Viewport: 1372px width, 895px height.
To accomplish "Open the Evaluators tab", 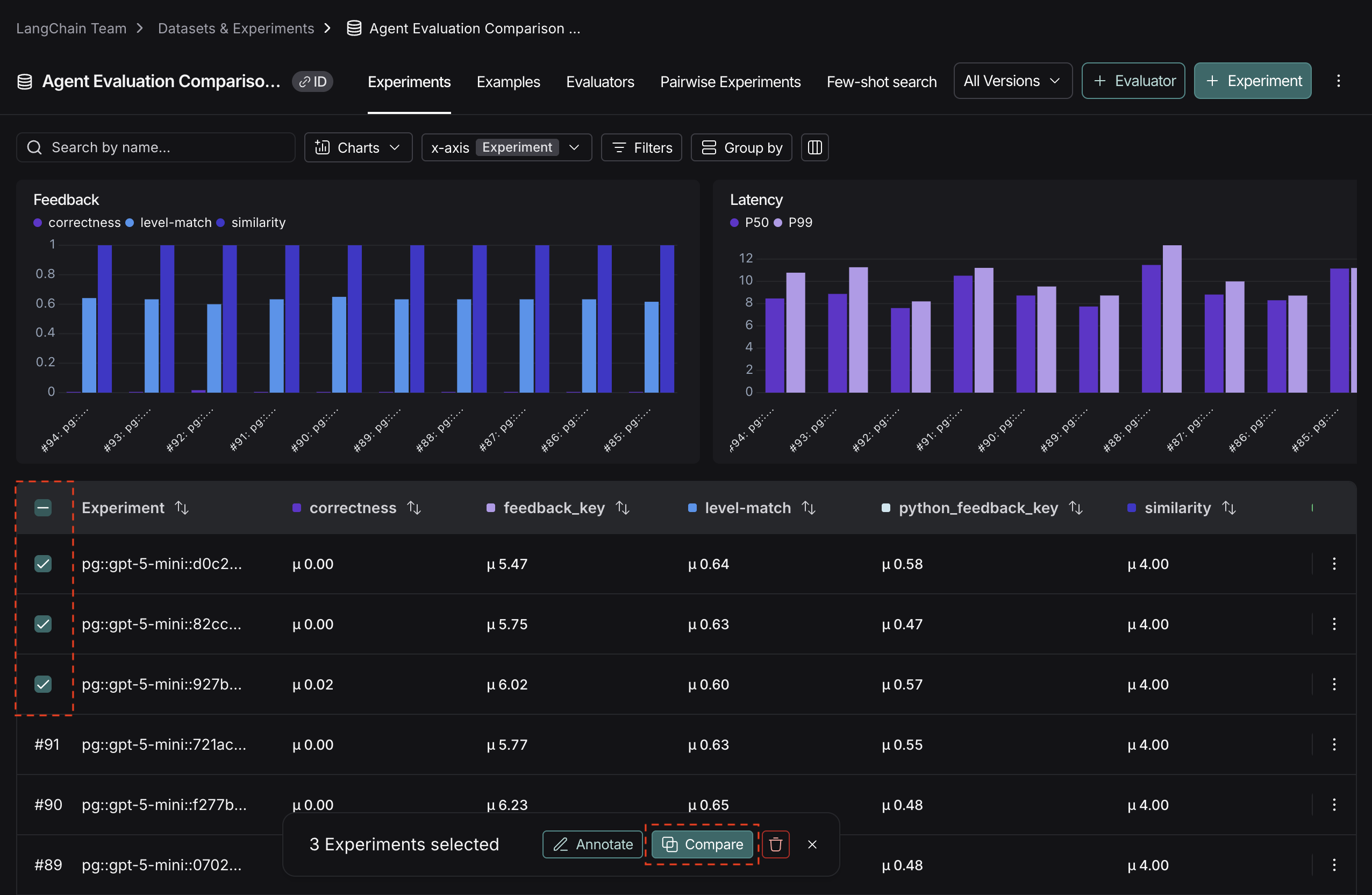I will 599,81.
